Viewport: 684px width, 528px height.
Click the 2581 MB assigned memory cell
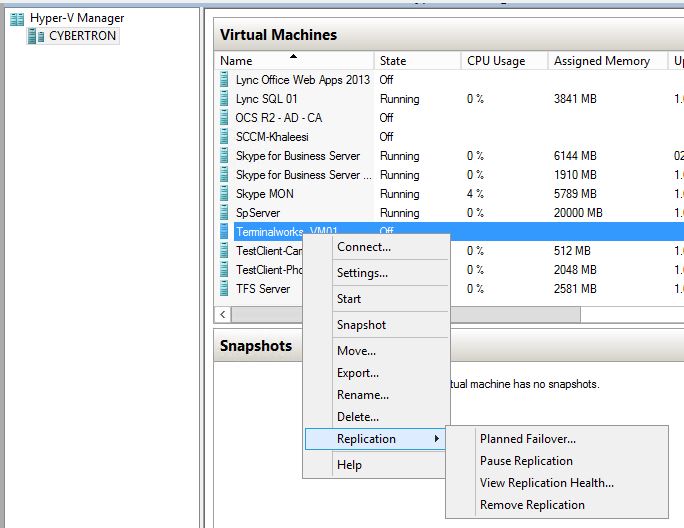click(575, 289)
